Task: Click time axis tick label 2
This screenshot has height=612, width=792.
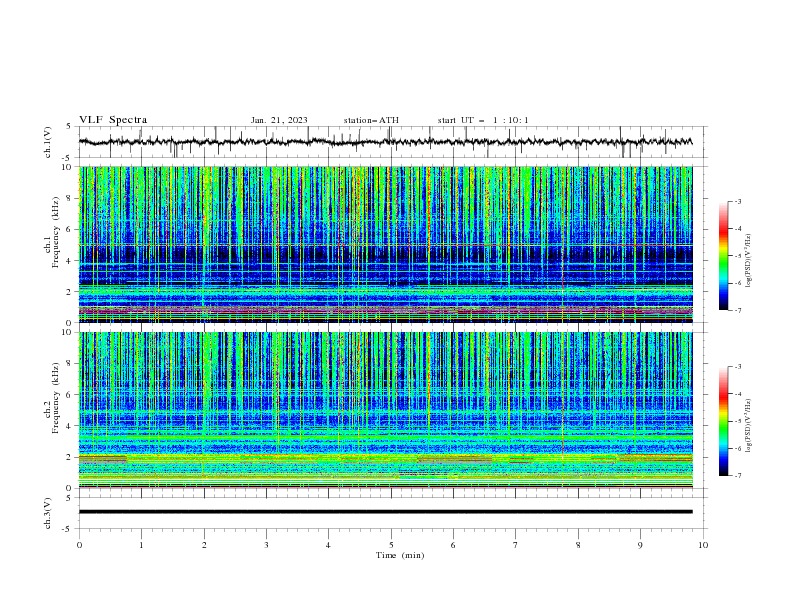Action: [x=204, y=545]
